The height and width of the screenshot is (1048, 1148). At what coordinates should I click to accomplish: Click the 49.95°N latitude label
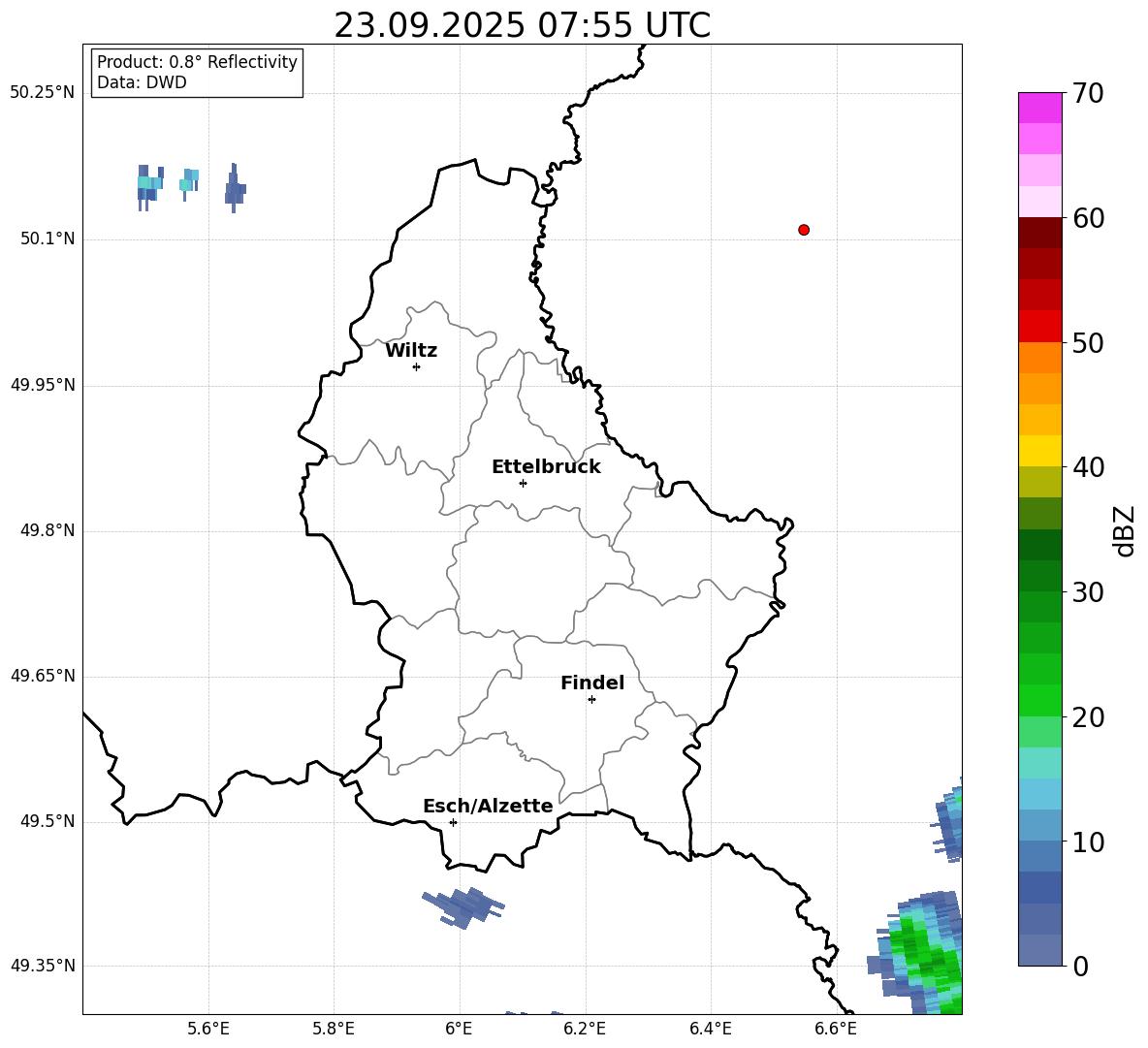tap(43, 385)
